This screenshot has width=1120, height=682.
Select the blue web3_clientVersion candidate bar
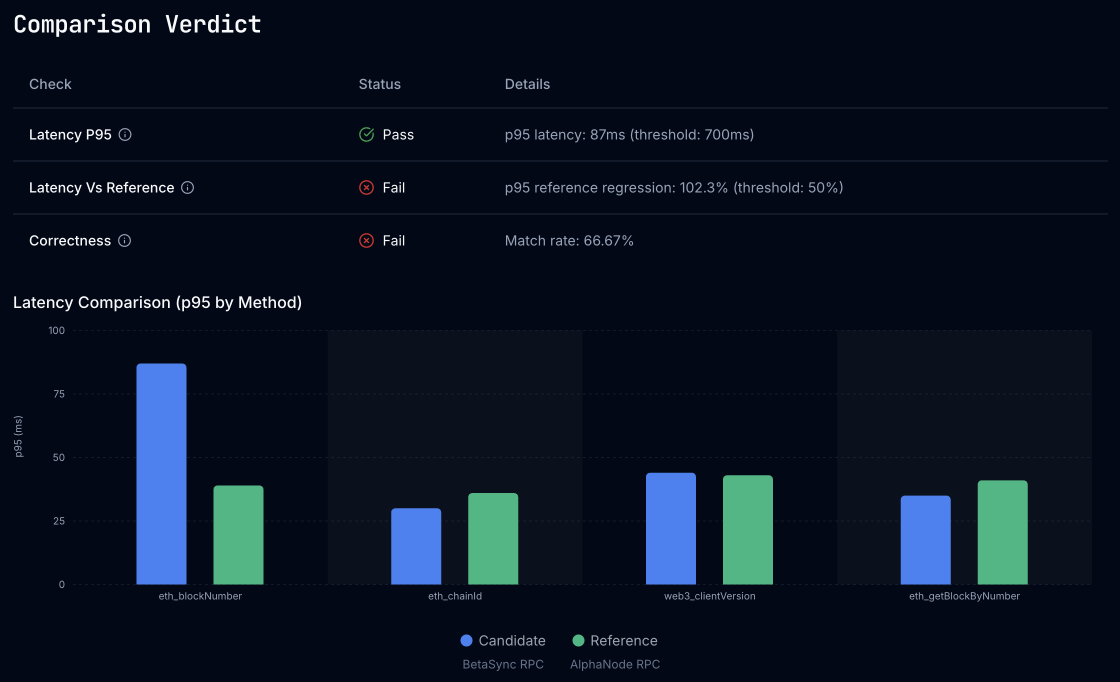671,528
